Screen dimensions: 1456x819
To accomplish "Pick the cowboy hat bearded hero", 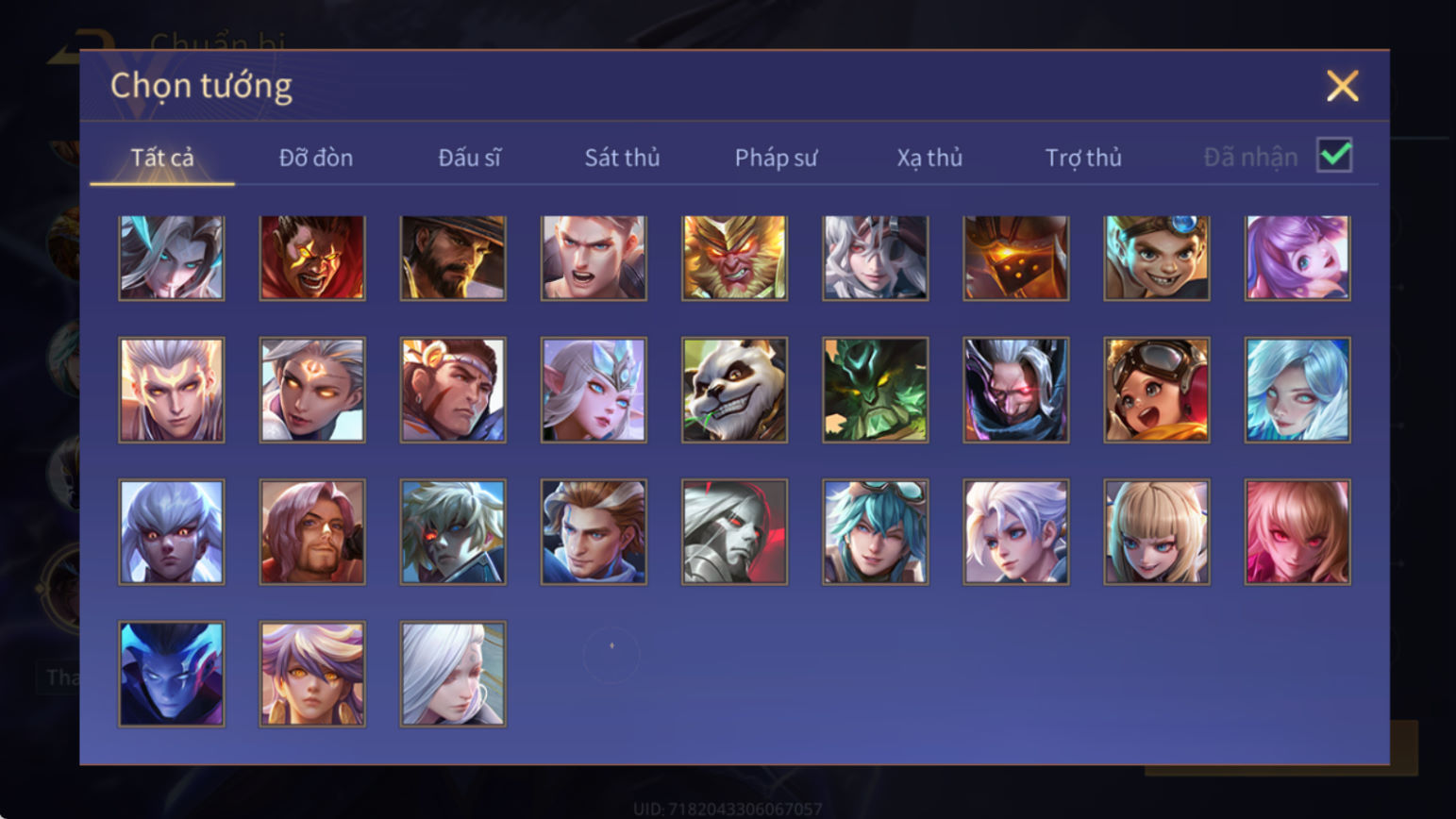I will point(453,258).
